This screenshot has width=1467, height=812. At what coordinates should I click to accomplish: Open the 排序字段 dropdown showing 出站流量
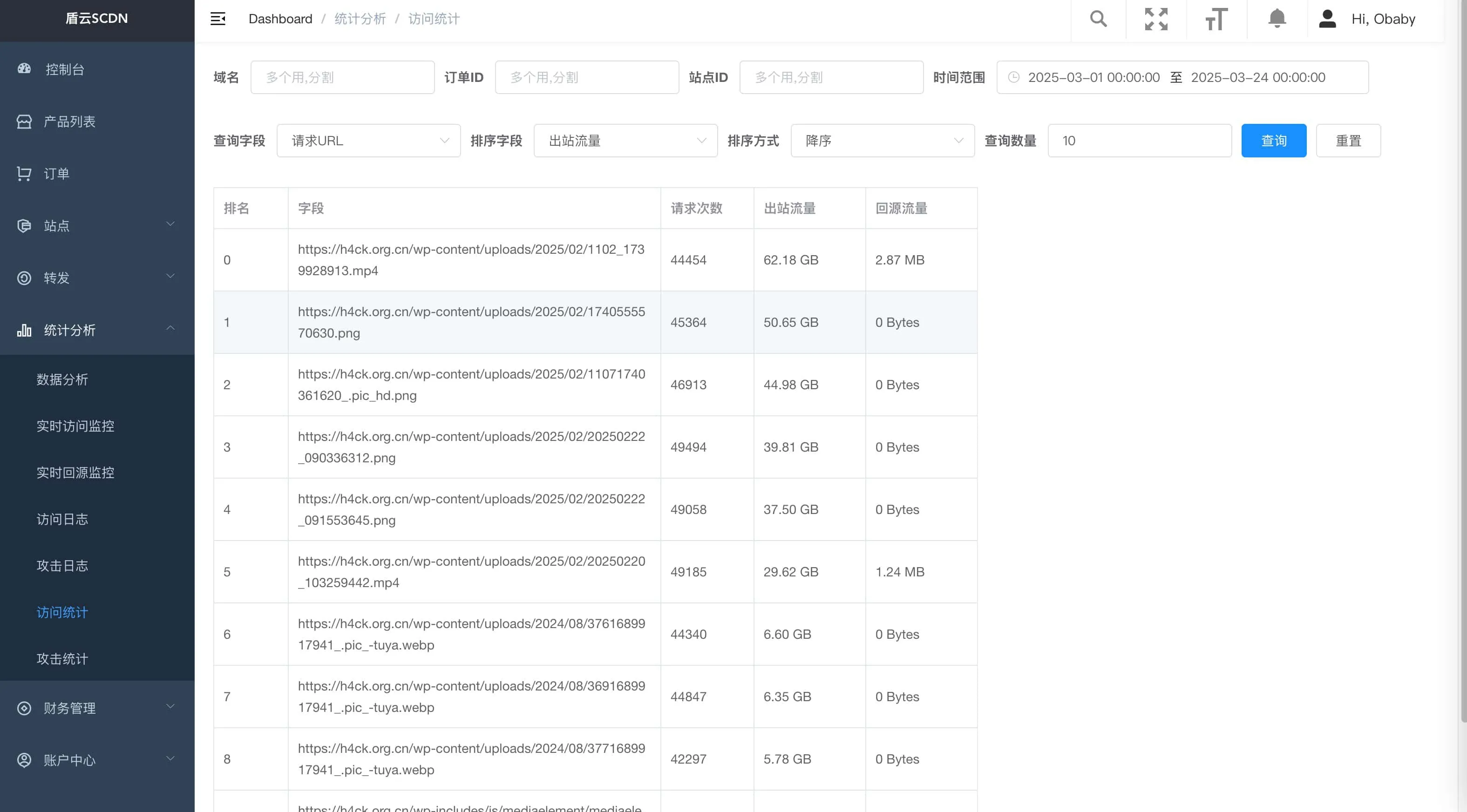coord(625,141)
